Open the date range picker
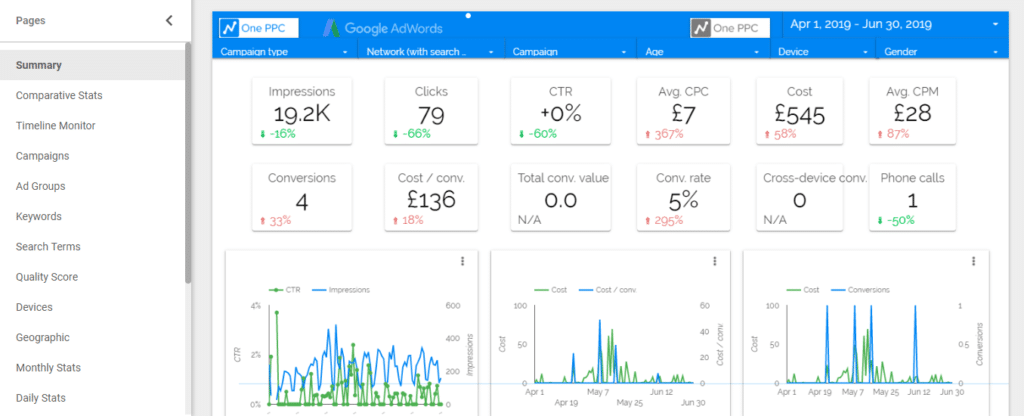Viewport: 1024px width, 416px height. 895,23
